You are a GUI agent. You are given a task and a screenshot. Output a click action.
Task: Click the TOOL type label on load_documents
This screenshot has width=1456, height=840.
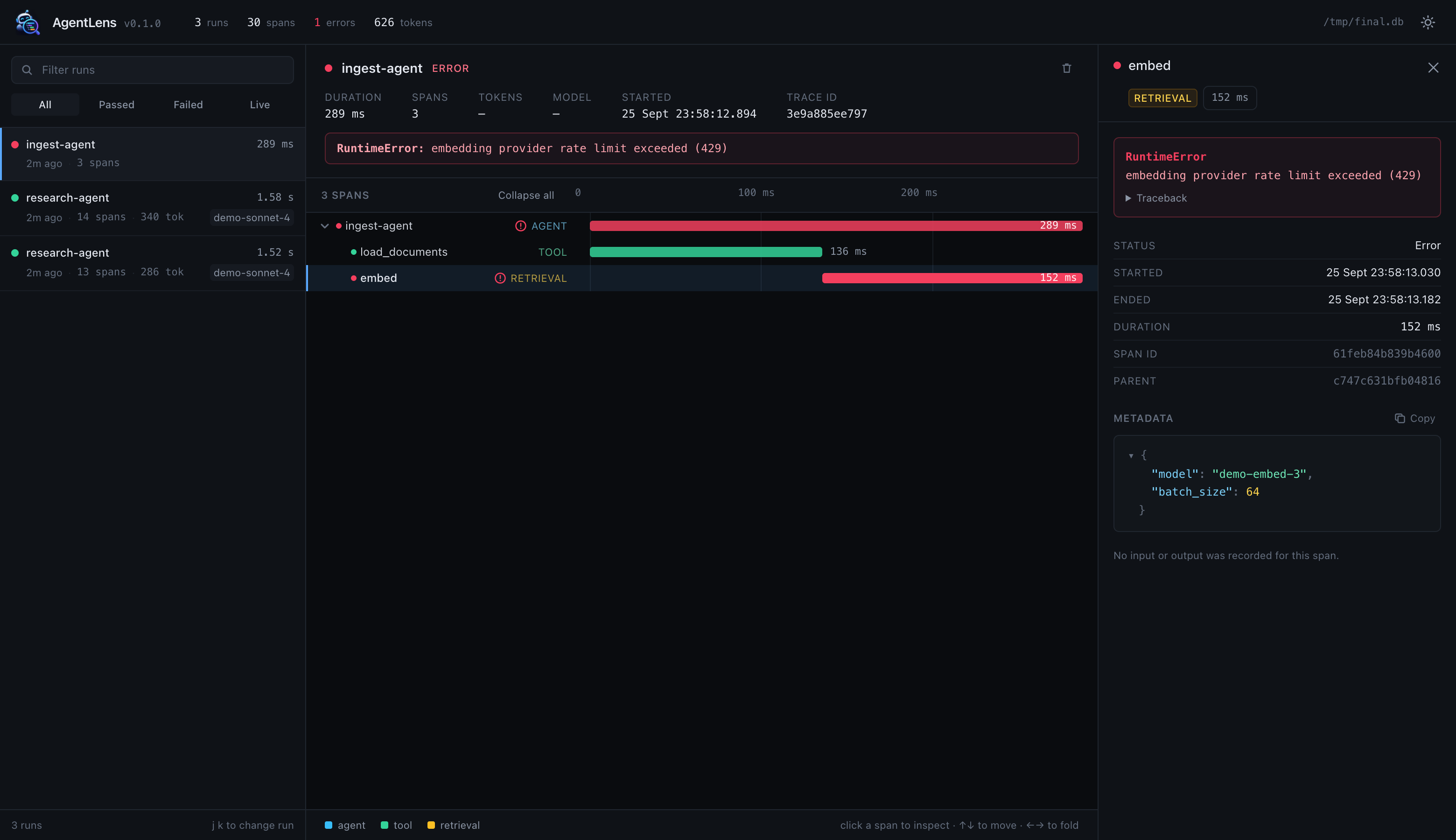(x=552, y=252)
